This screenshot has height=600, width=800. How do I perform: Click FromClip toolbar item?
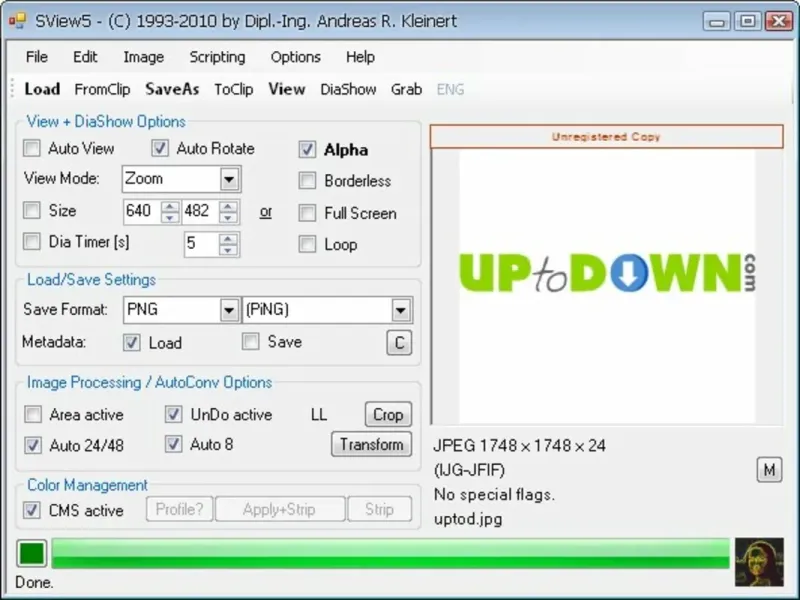[102, 89]
